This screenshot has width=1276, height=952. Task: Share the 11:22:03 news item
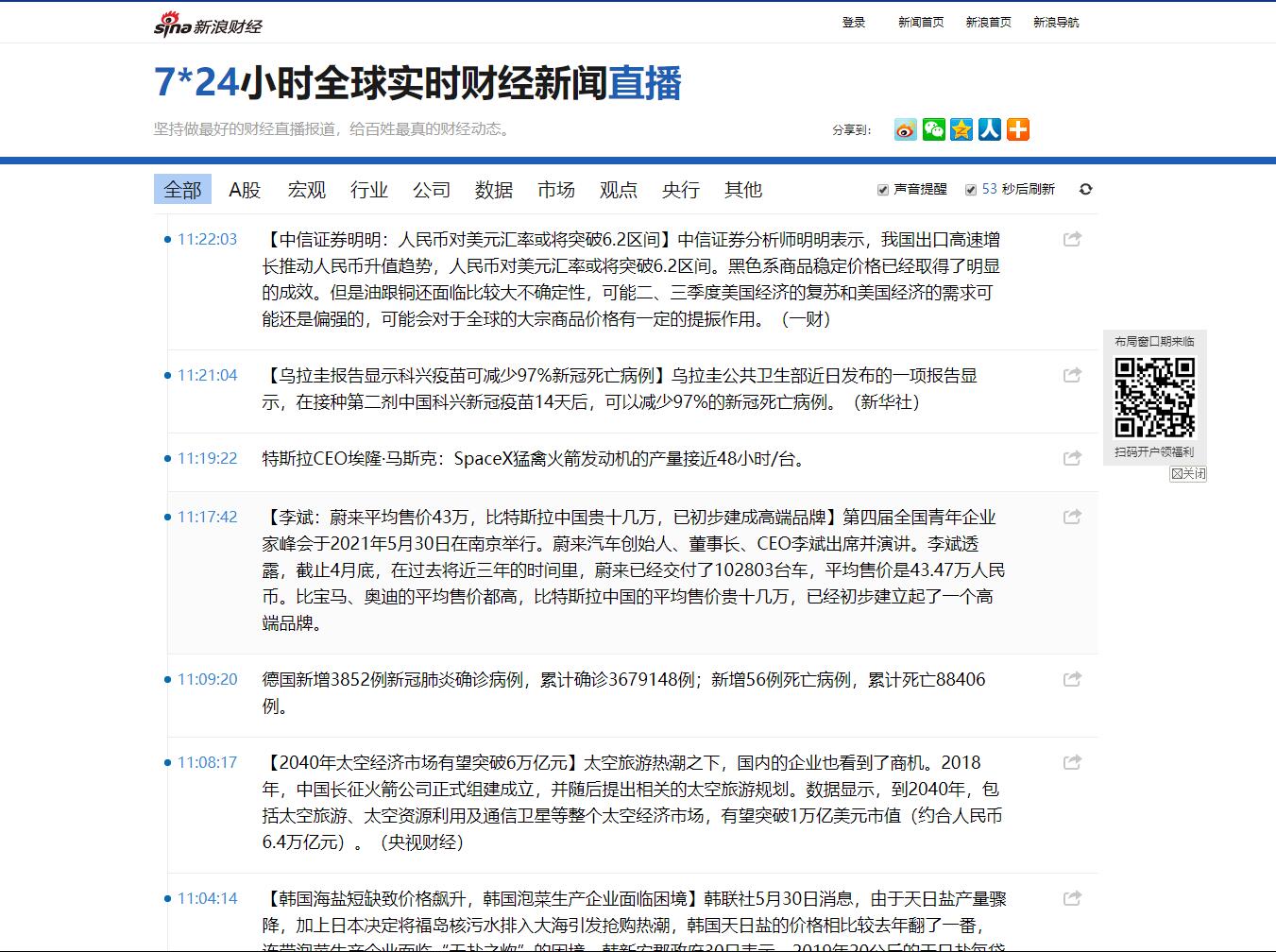click(x=1072, y=240)
